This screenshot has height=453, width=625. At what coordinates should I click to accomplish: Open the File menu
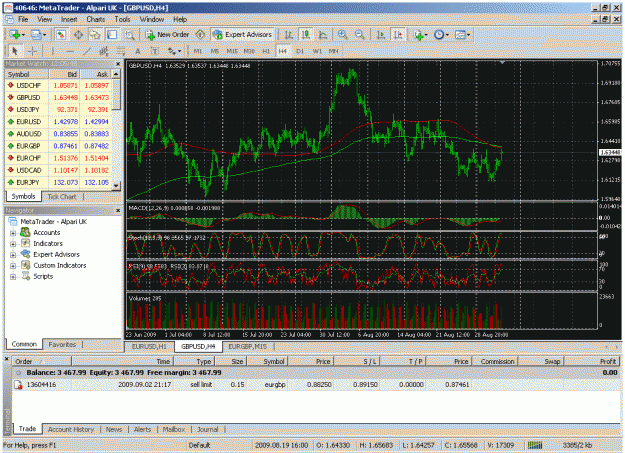[23, 19]
